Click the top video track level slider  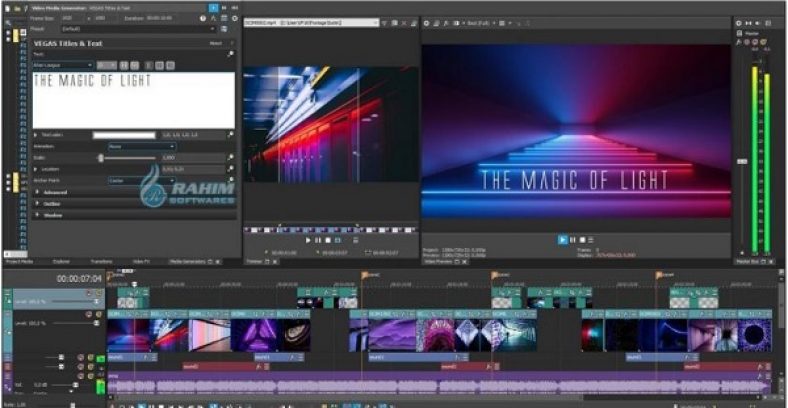point(96,301)
